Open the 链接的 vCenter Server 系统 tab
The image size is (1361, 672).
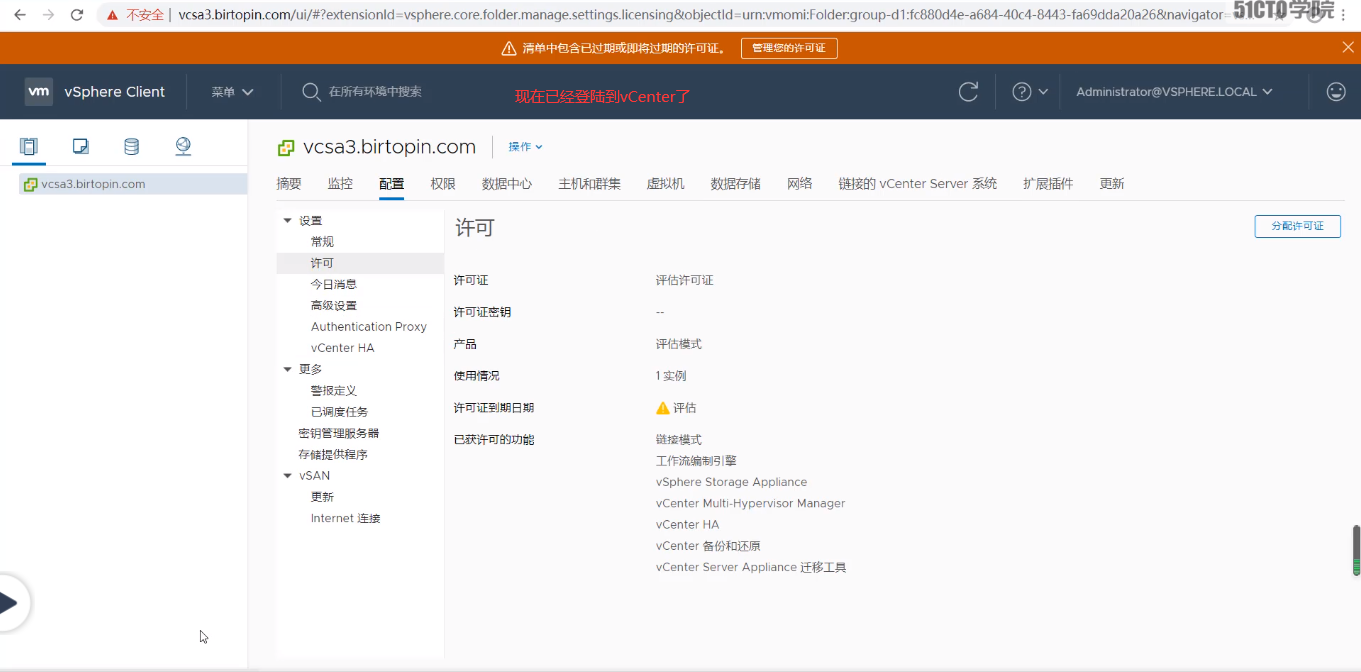[x=918, y=184]
